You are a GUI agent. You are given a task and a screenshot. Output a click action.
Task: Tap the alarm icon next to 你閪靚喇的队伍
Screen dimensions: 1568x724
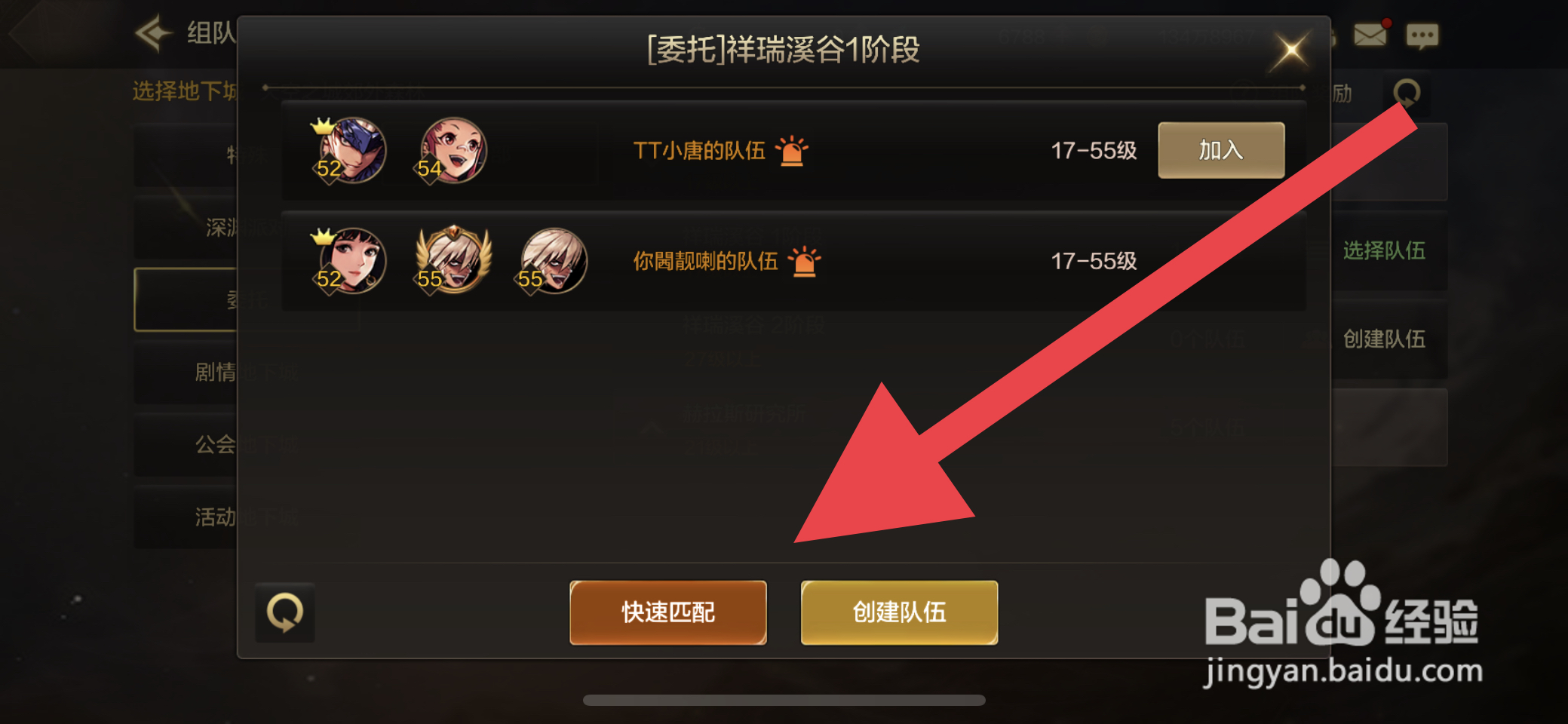pos(804,261)
